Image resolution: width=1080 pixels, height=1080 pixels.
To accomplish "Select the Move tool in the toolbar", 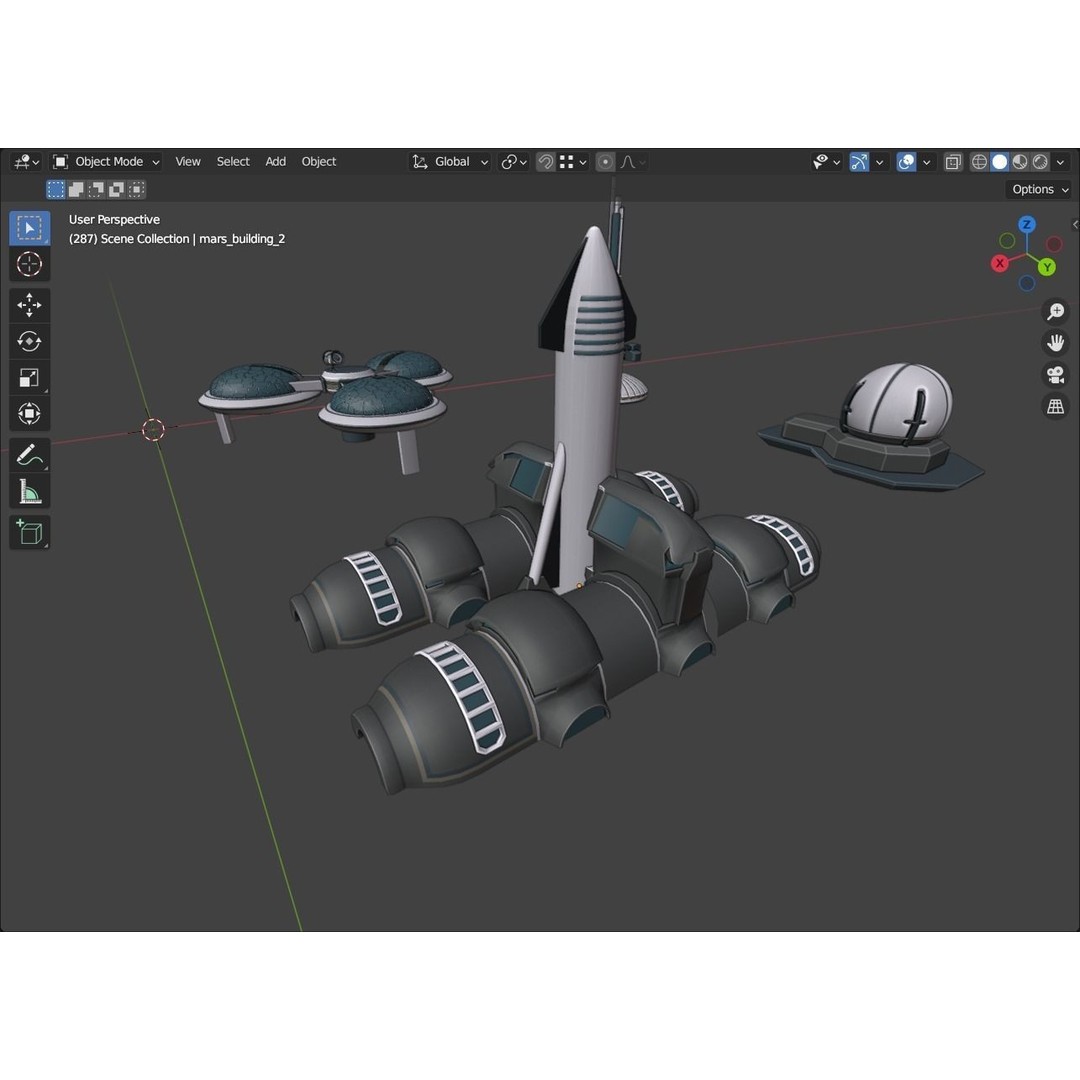I will coord(29,305).
